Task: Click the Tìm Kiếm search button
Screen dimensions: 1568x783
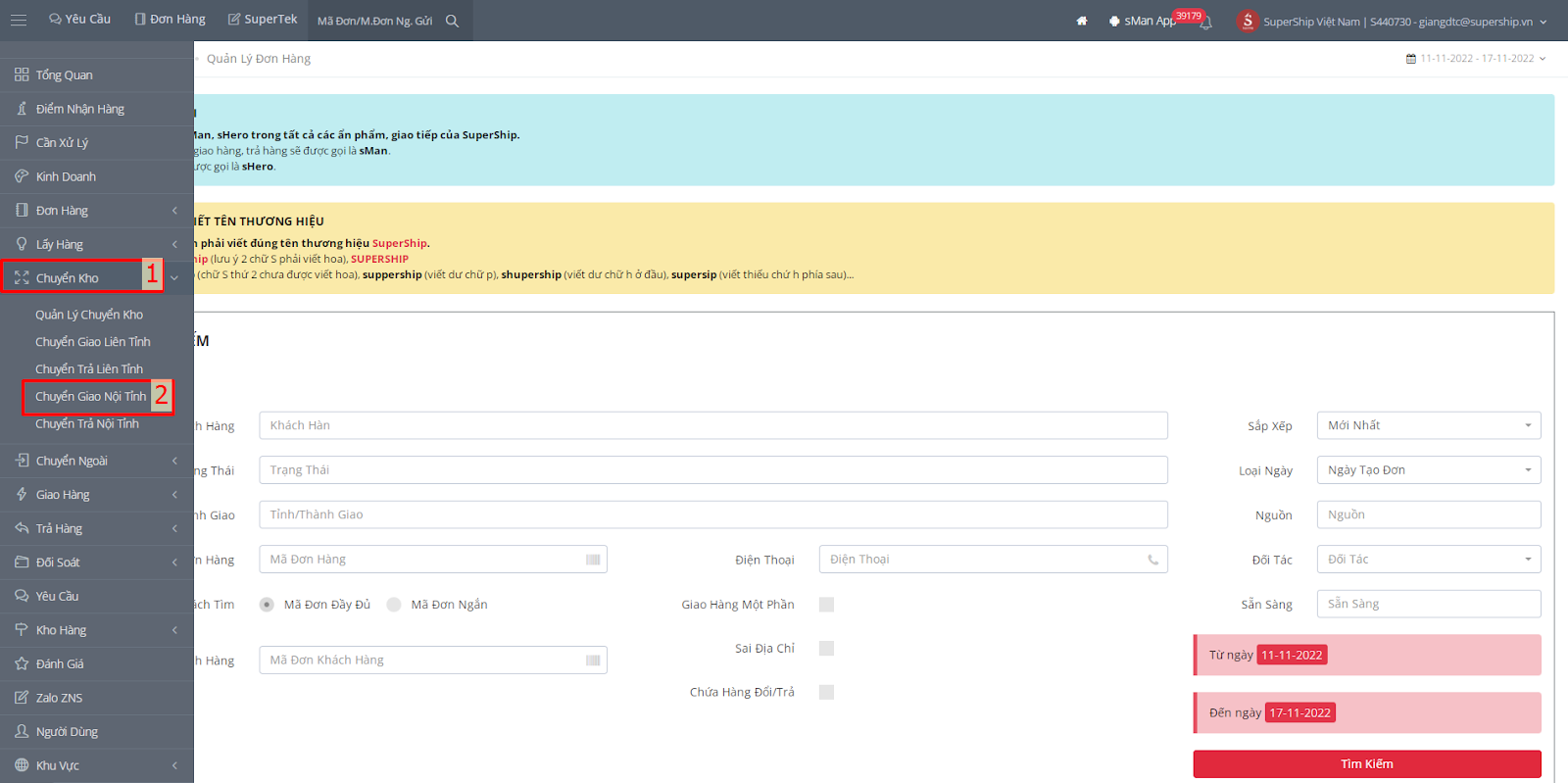Action: click(x=1367, y=764)
